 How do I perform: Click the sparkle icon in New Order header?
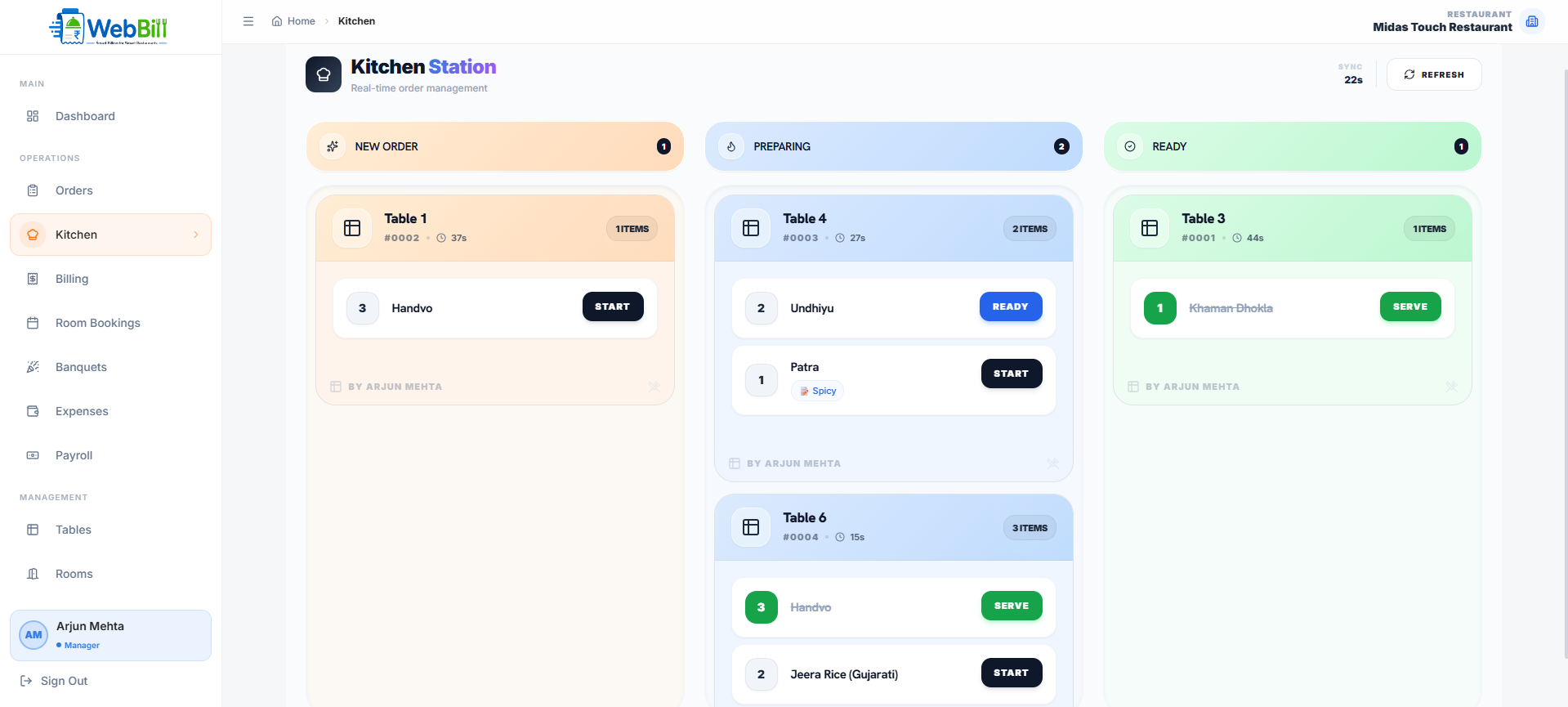pyautogui.click(x=333, y=146)
